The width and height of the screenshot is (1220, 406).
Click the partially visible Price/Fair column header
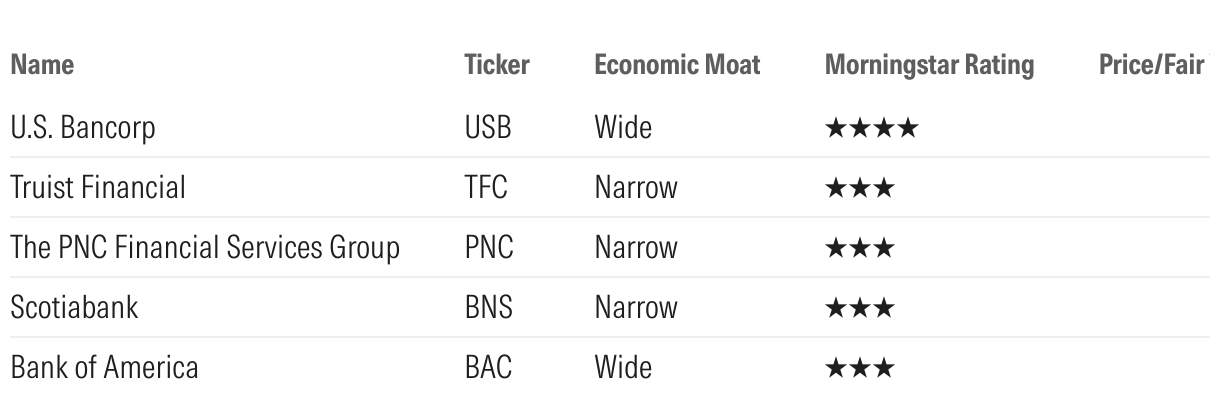(x=1153, y=66)
